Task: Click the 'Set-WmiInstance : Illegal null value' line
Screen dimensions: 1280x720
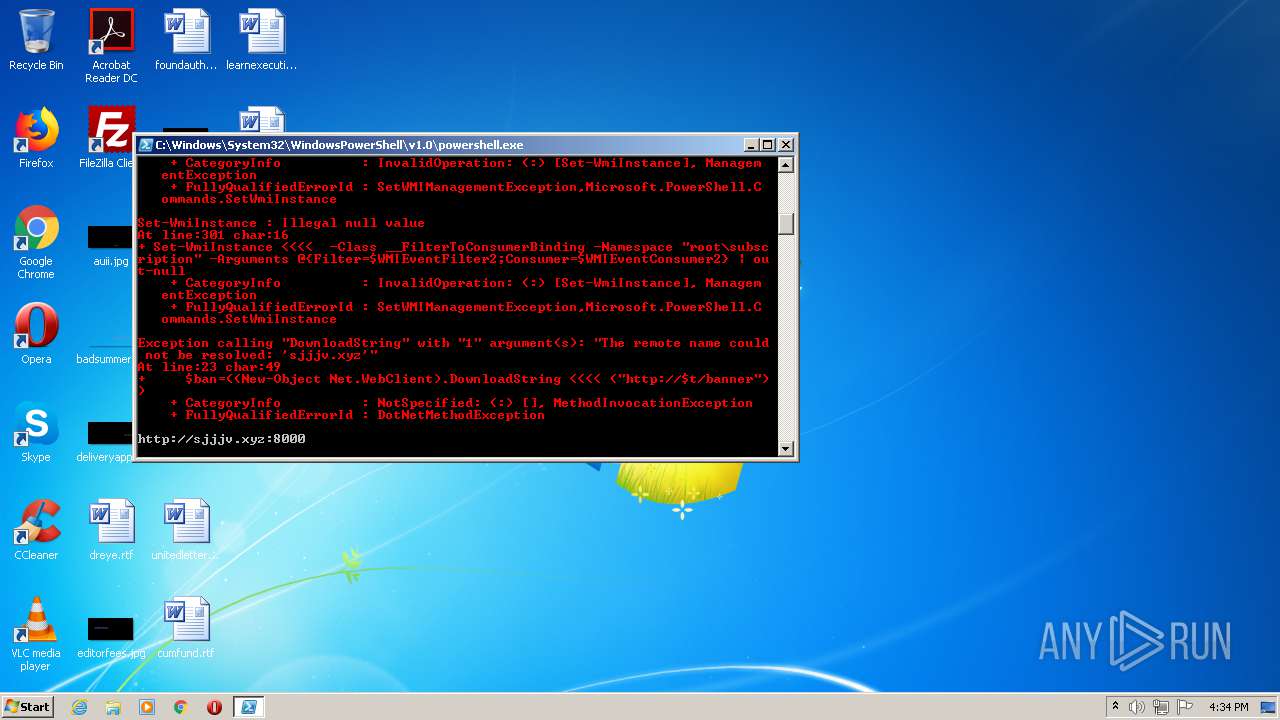Action: (x=281, y=223)
